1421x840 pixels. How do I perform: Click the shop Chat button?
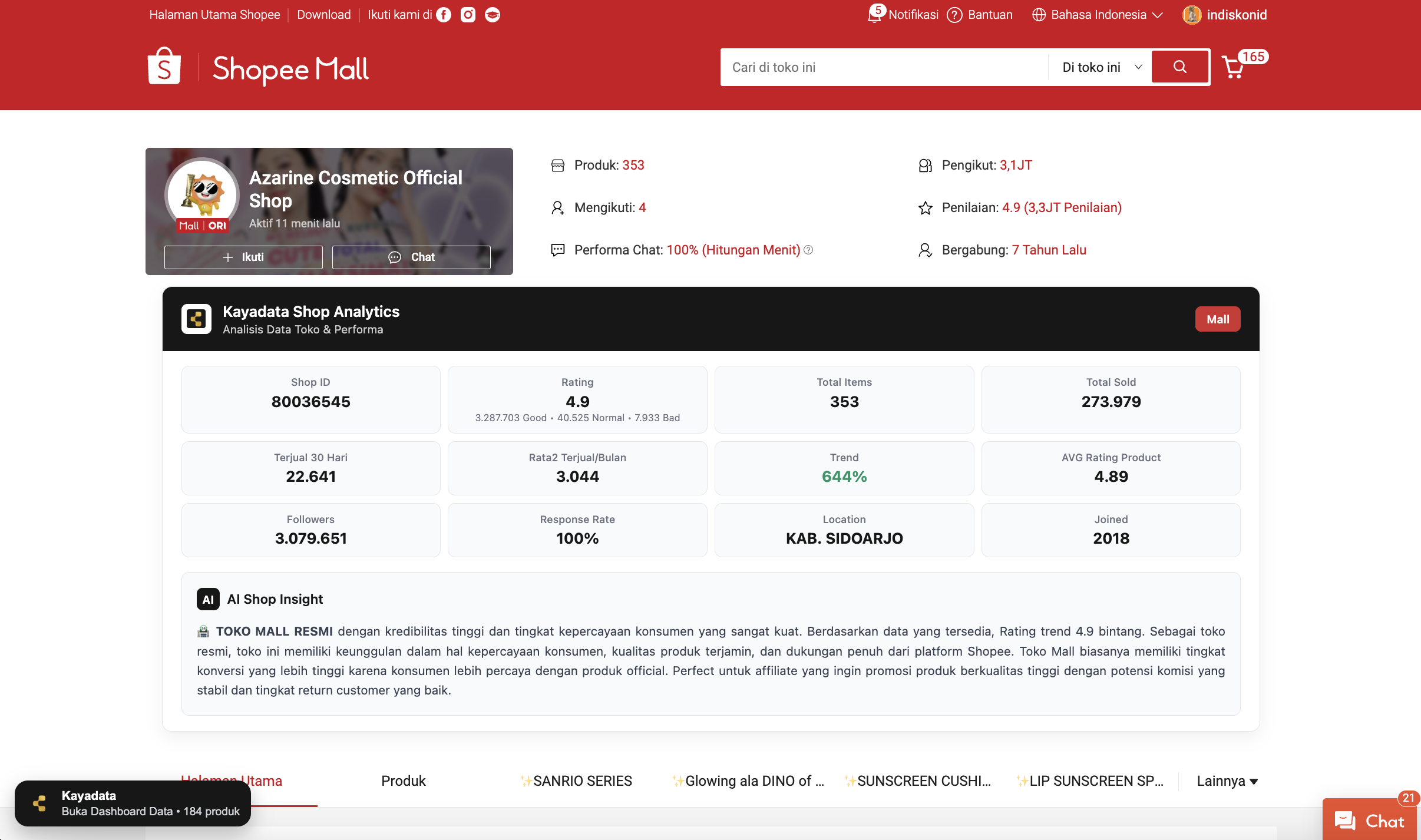(x=411, y=257)
